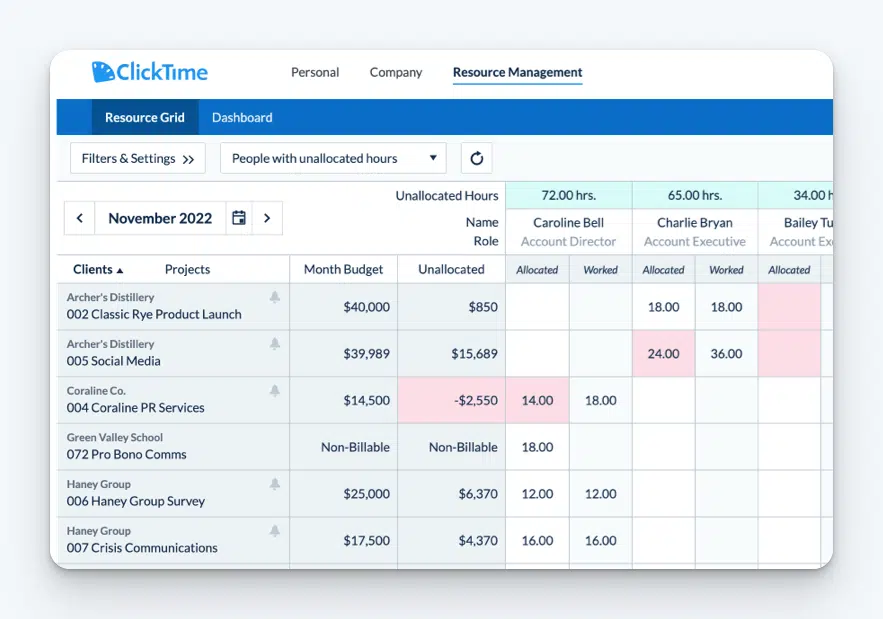The image size is (883, 619).
Task: Toggle bell for Classic Rye Product Launch
Action: coord(274,297)
